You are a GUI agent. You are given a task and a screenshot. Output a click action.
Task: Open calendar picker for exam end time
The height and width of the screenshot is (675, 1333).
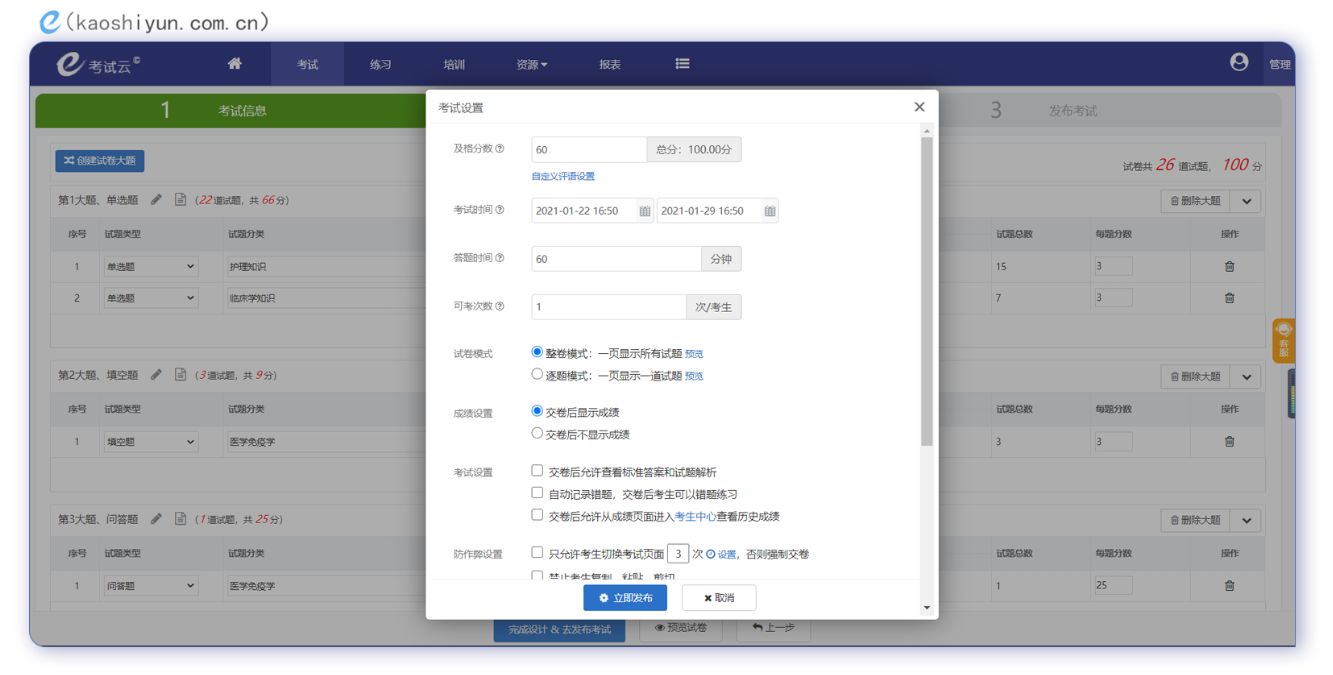coord(769,211)
